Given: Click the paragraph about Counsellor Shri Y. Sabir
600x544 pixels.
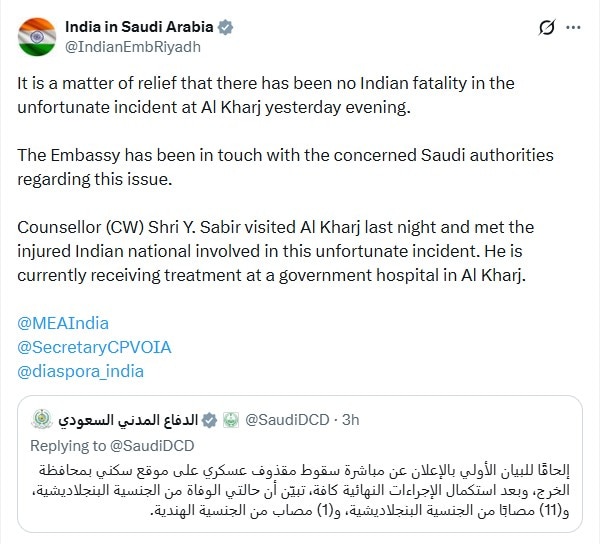Looking at the screenshot, I should 285,252.
